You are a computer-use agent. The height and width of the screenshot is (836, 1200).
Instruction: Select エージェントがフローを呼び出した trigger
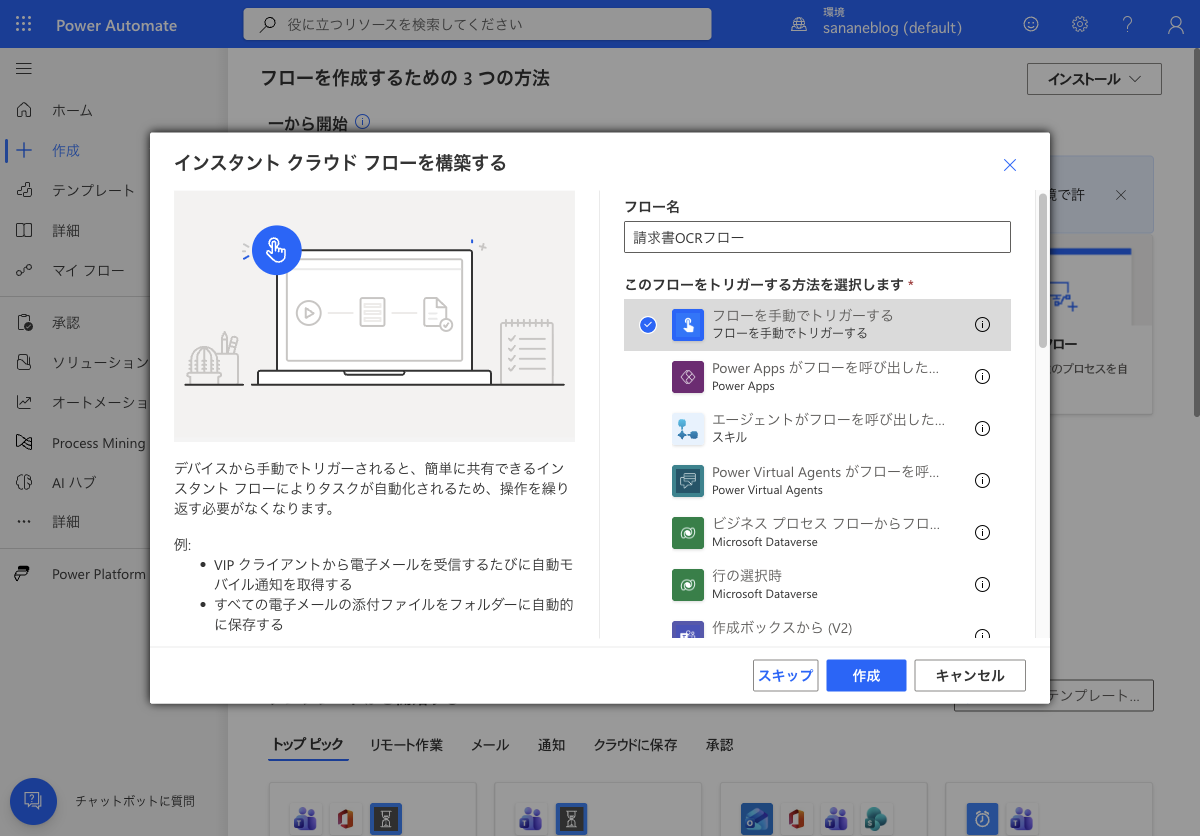817,428
